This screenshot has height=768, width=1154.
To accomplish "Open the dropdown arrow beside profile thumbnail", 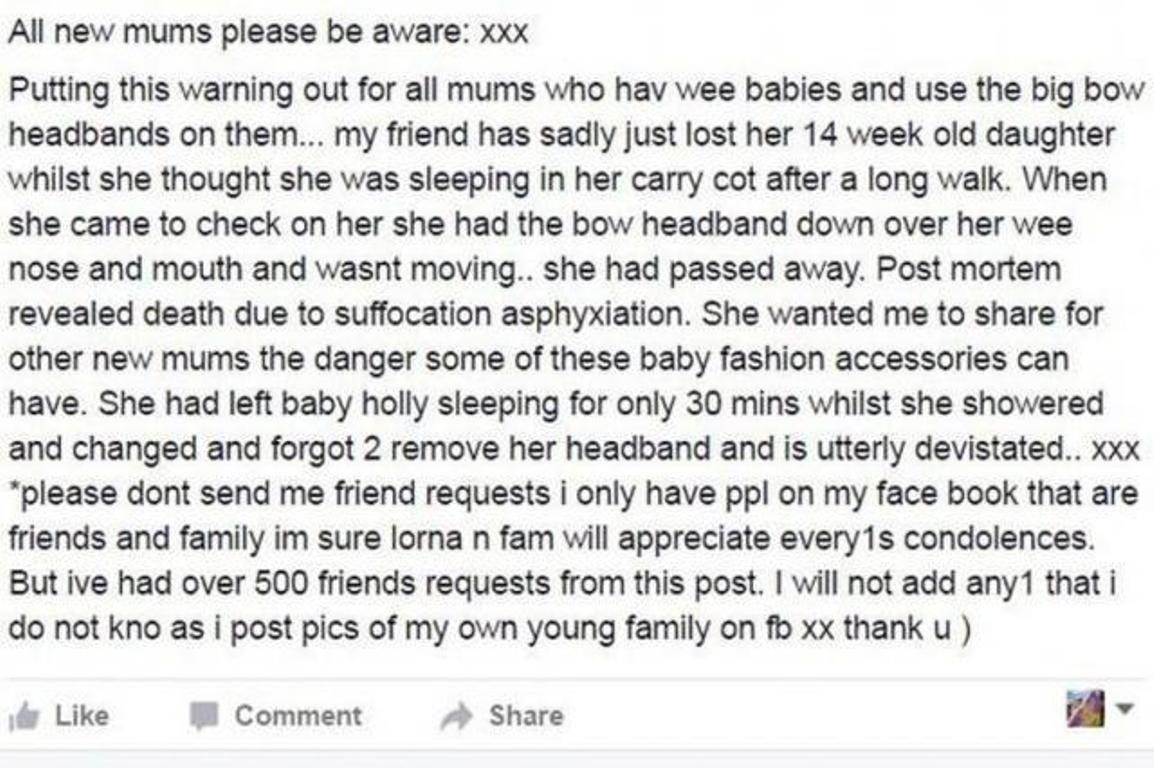I will coord(1124,709).
